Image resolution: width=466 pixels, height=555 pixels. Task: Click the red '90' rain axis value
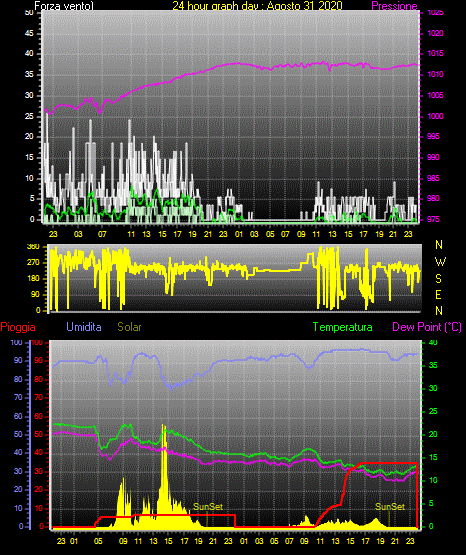(x=38, y=360)
